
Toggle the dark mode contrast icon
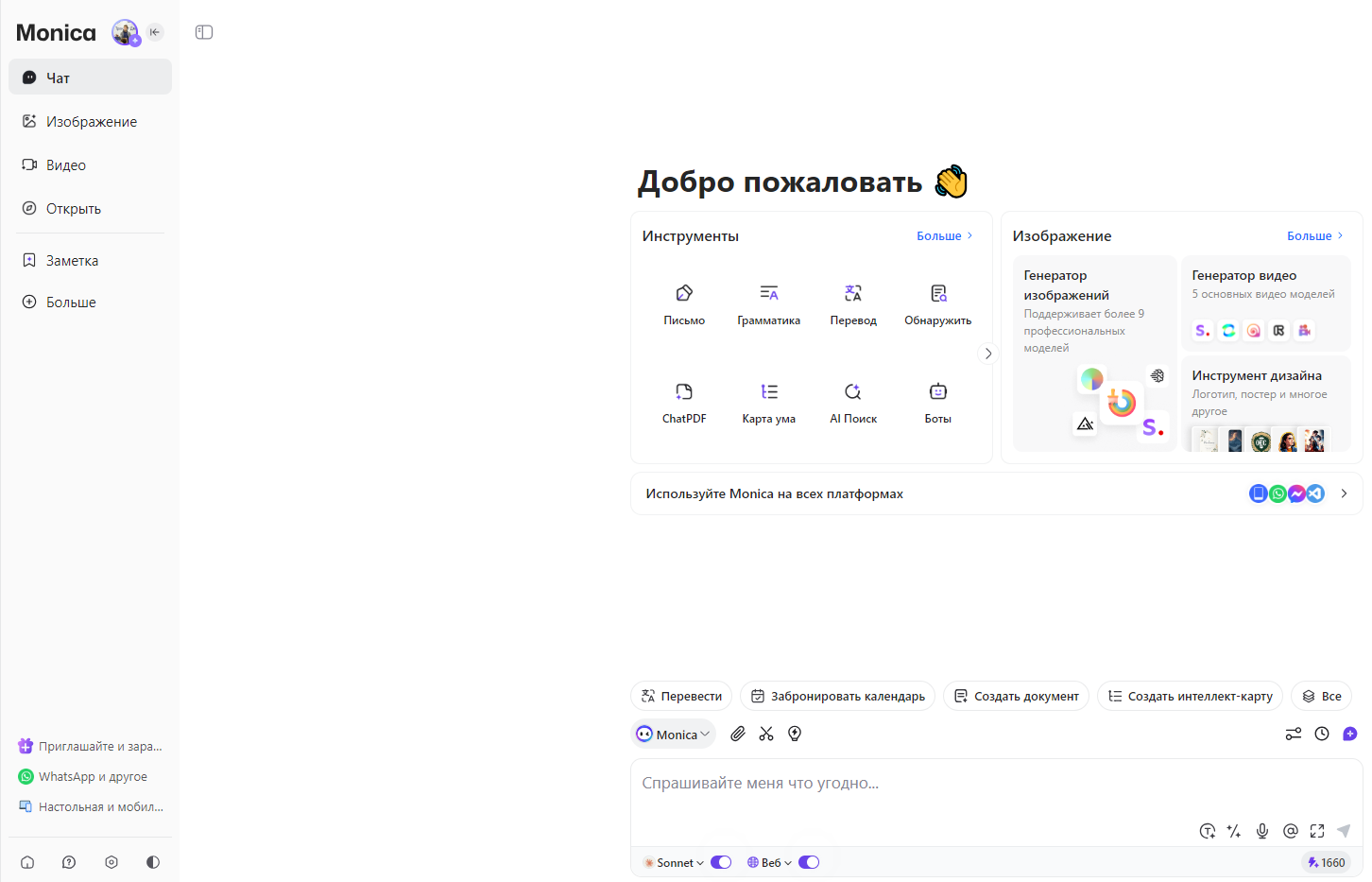(153, 862)
